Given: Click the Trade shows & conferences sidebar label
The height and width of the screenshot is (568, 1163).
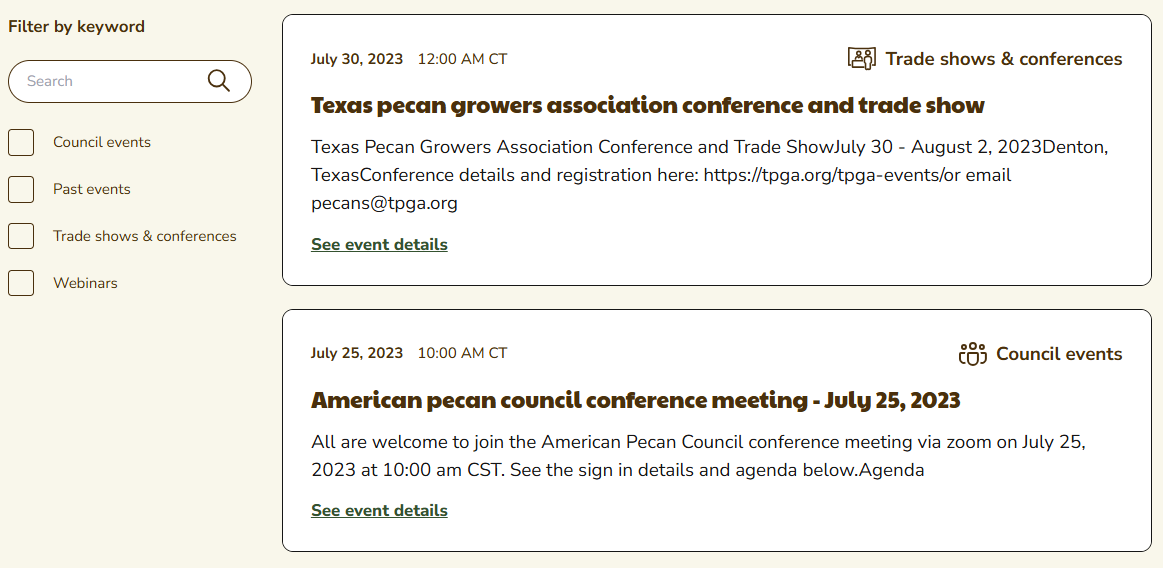Looking at the screenshot, I should (145, 236).
